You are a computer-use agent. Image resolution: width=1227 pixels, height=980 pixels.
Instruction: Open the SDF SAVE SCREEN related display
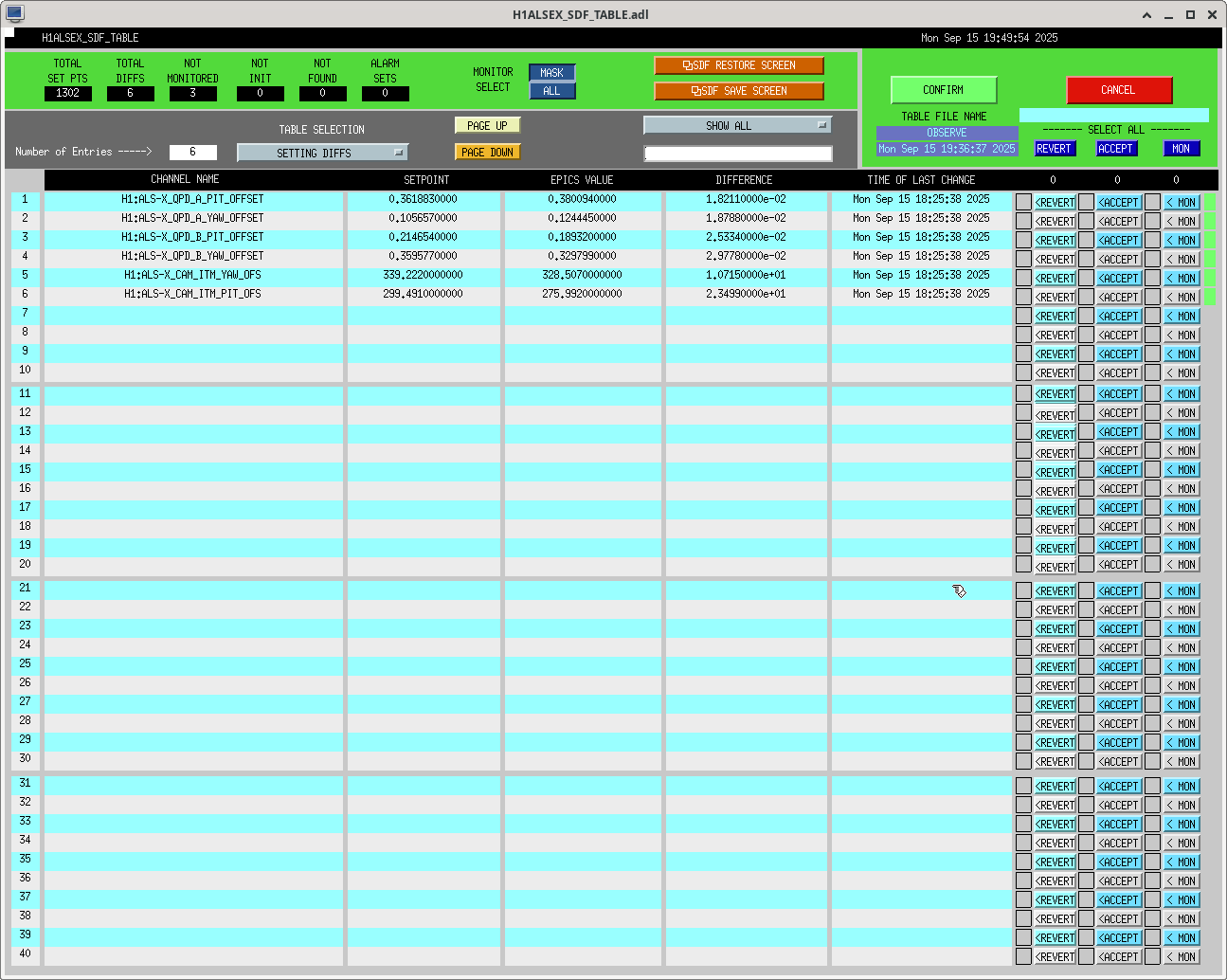(x=738, y=91)
